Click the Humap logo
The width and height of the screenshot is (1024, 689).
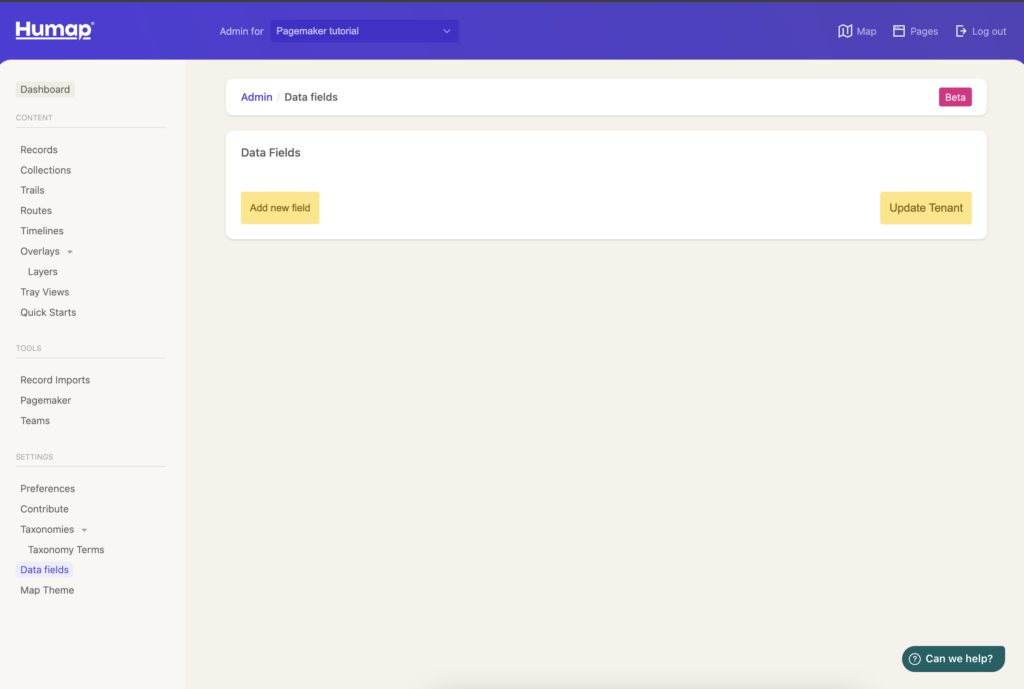tap(54, 31)
